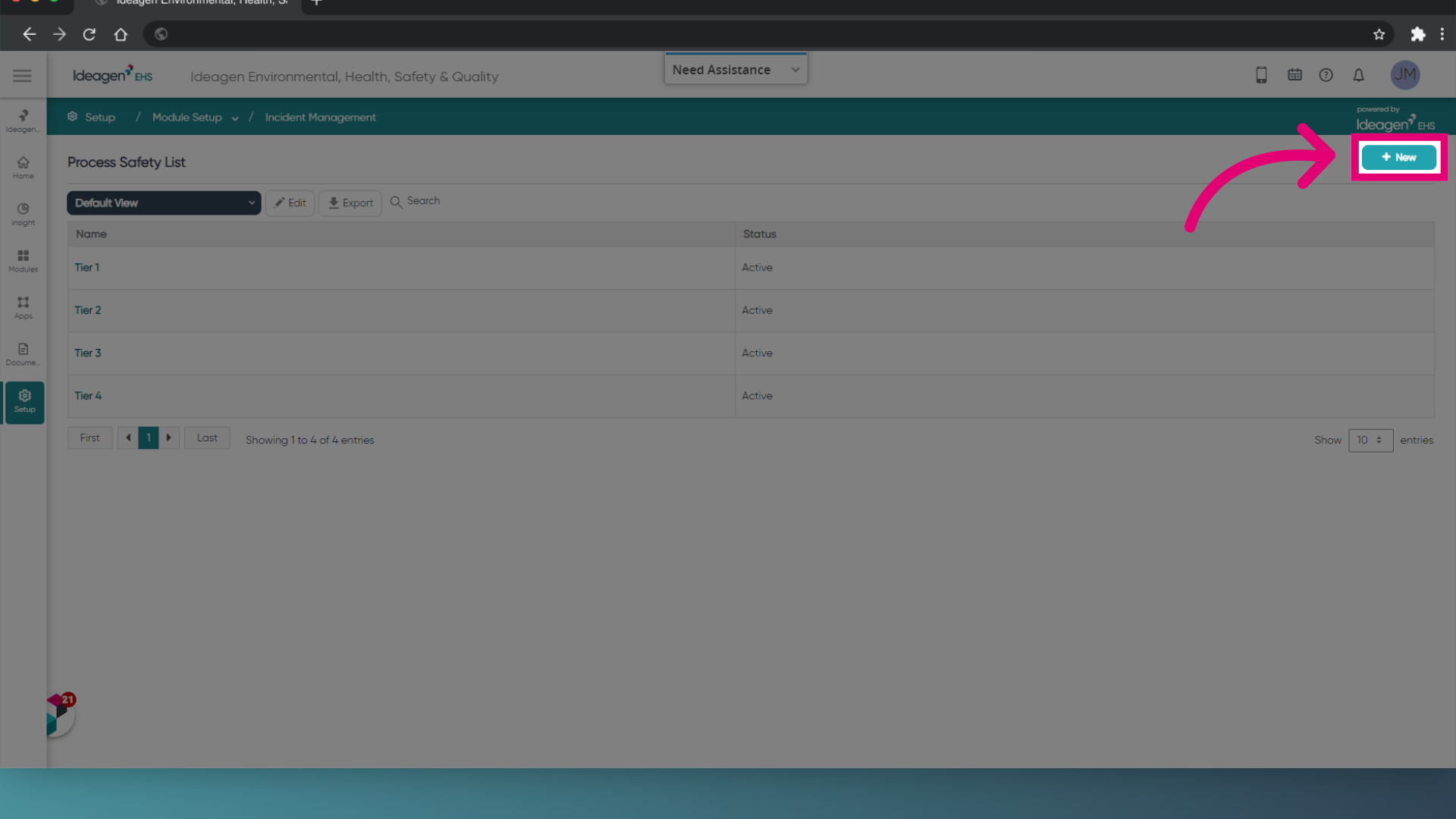Image resolution: width=1456 pixels, height=819 pixels.
Task: Open the Insight sidebar item
Action: [24, 215]
